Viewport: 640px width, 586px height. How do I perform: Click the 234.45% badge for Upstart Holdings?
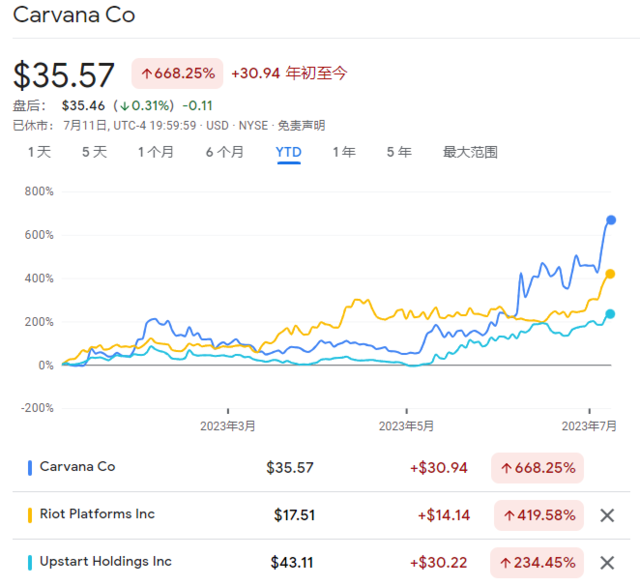(537, 562)
